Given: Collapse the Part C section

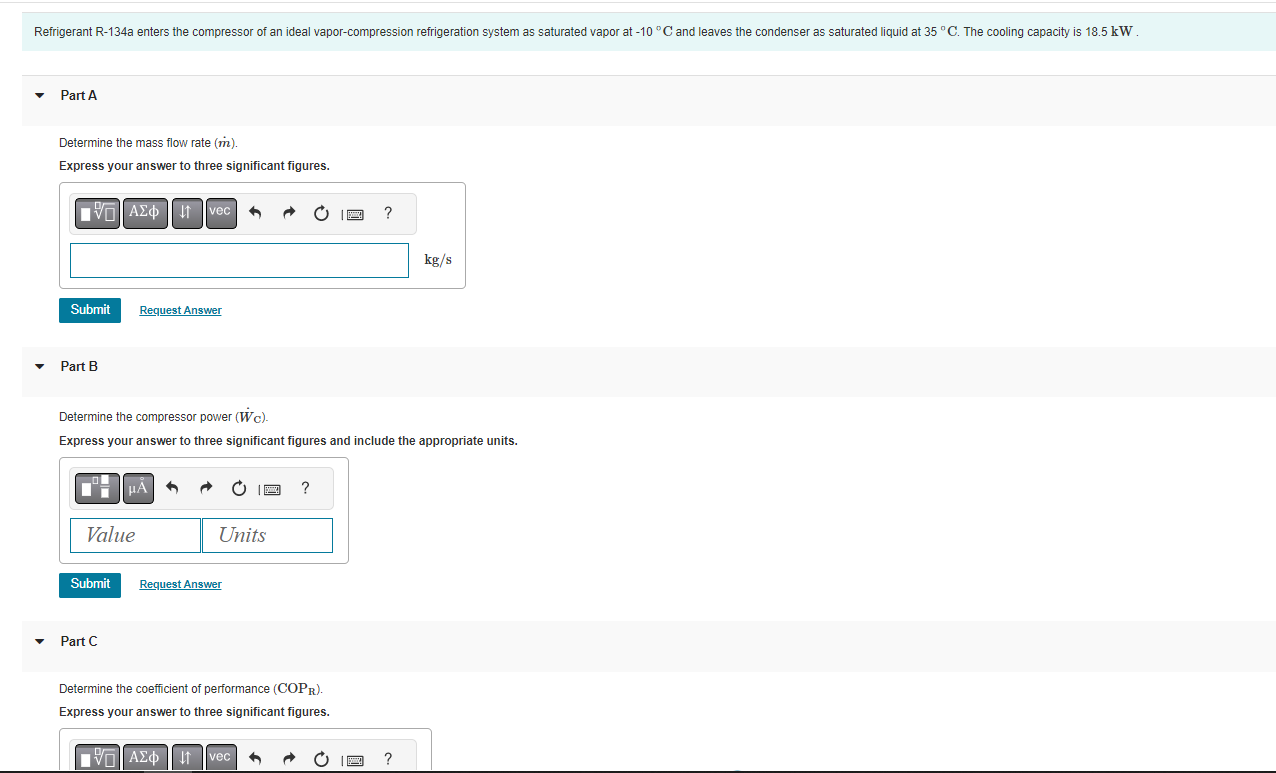Looking at the screenshot, I should tap(40, 642).
